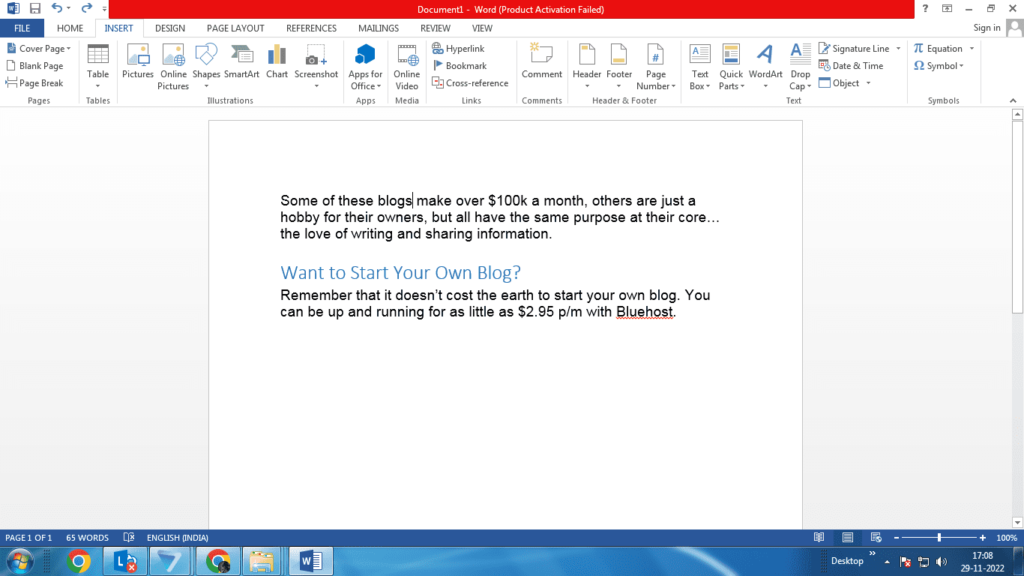Open Customize Quick Access Toolbar arrow
This screenshot has width=1024, height=576.
tap(104, 9)
